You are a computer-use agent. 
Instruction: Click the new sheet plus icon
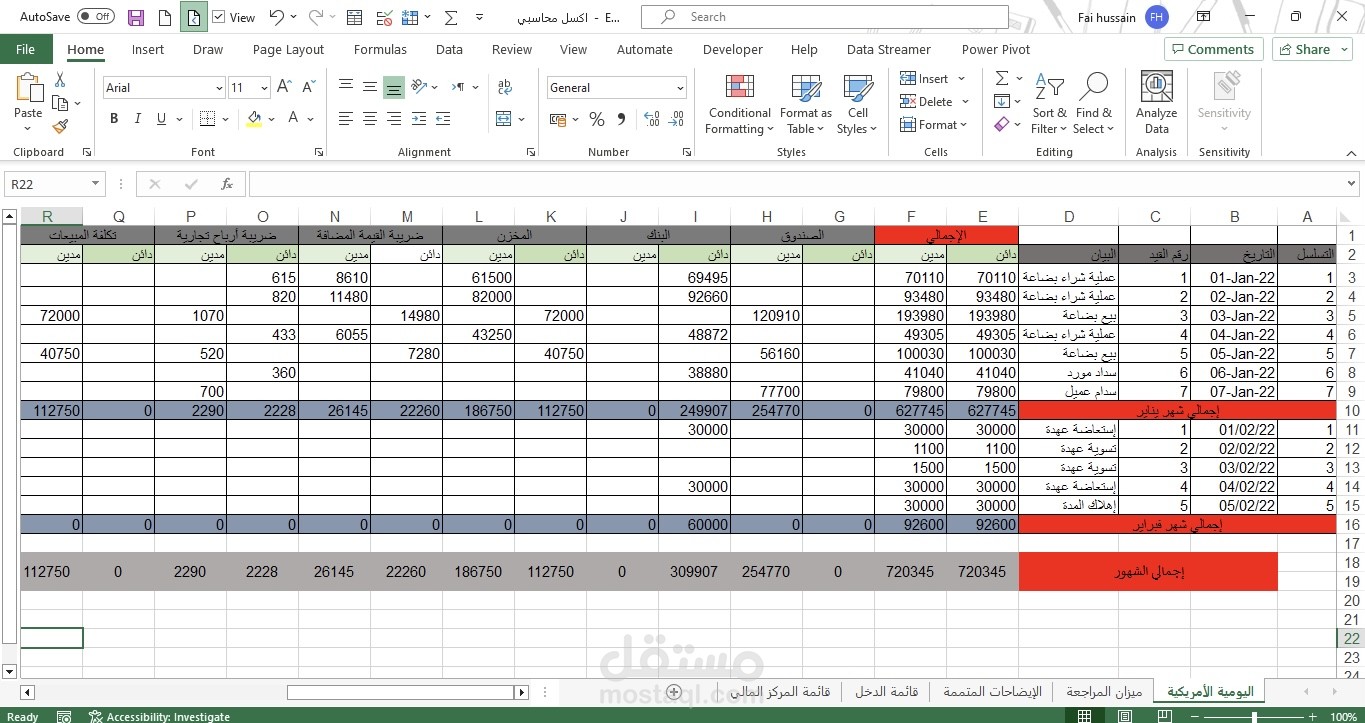[674, 692]
